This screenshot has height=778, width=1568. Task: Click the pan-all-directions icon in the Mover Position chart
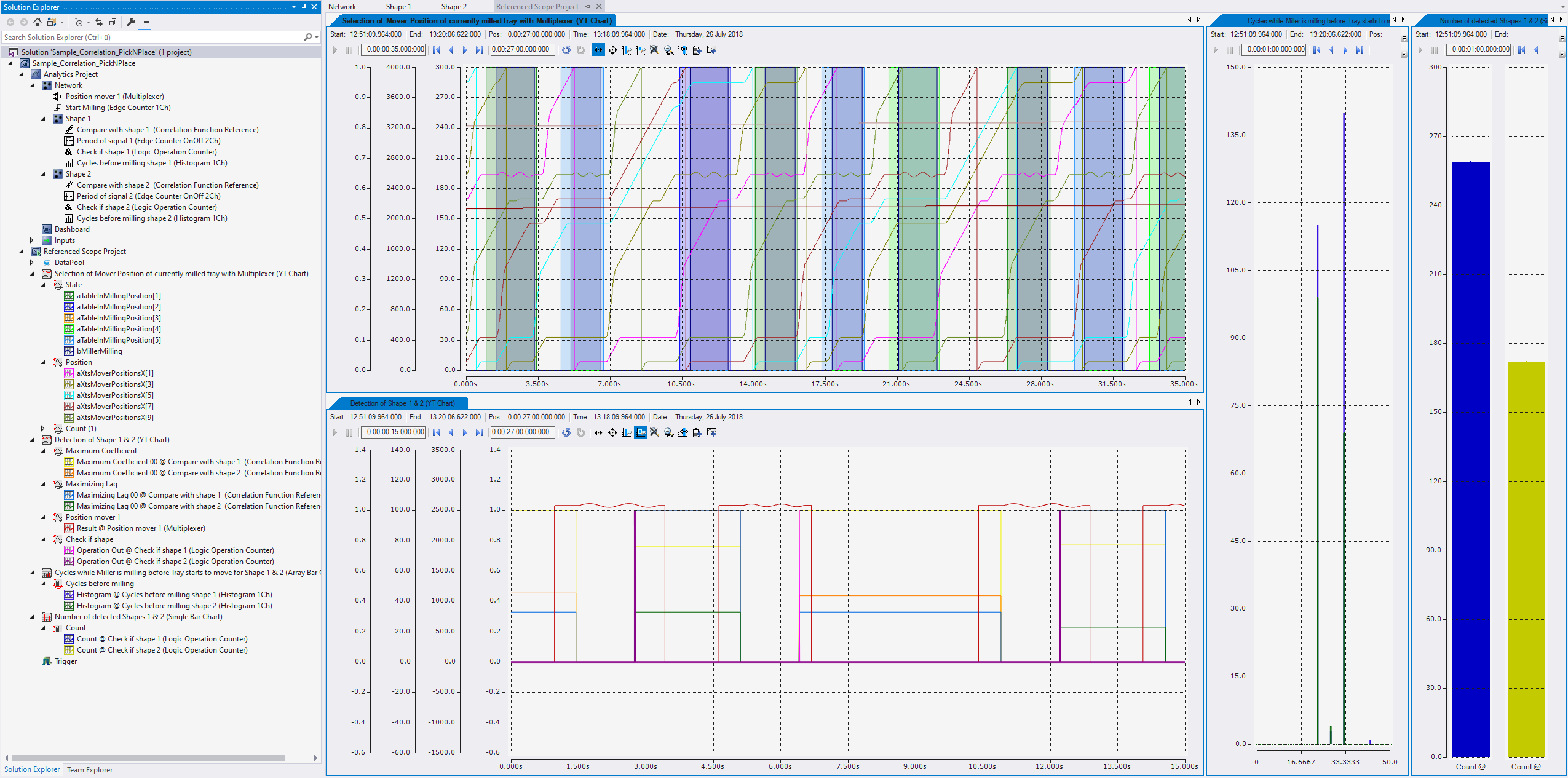[x=612, y=50]
